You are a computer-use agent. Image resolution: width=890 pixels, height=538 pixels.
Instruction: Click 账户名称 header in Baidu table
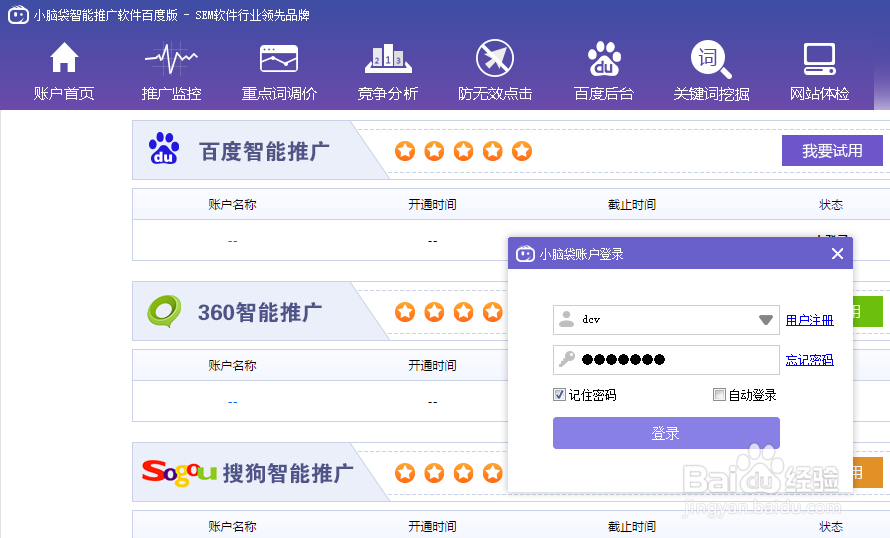point(232,204)
